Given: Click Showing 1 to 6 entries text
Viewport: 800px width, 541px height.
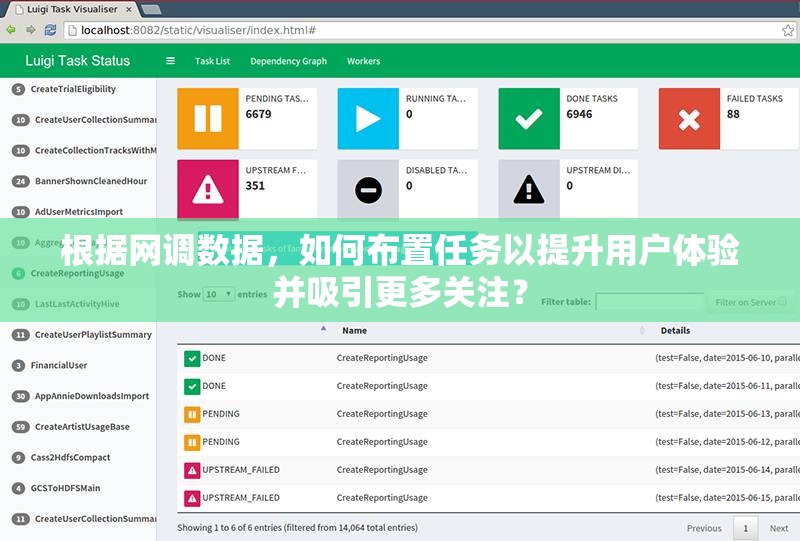Looking at the screenshot, I should coord(297,528).
